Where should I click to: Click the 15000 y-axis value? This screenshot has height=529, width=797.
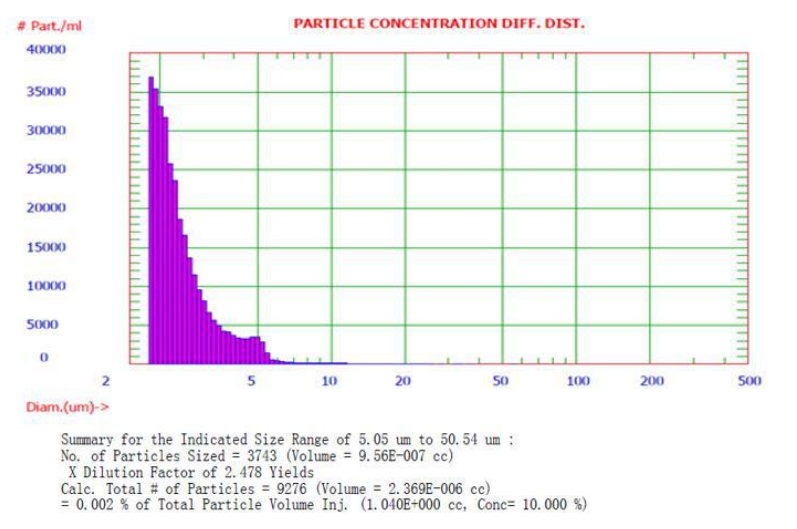tap(46, 247)
